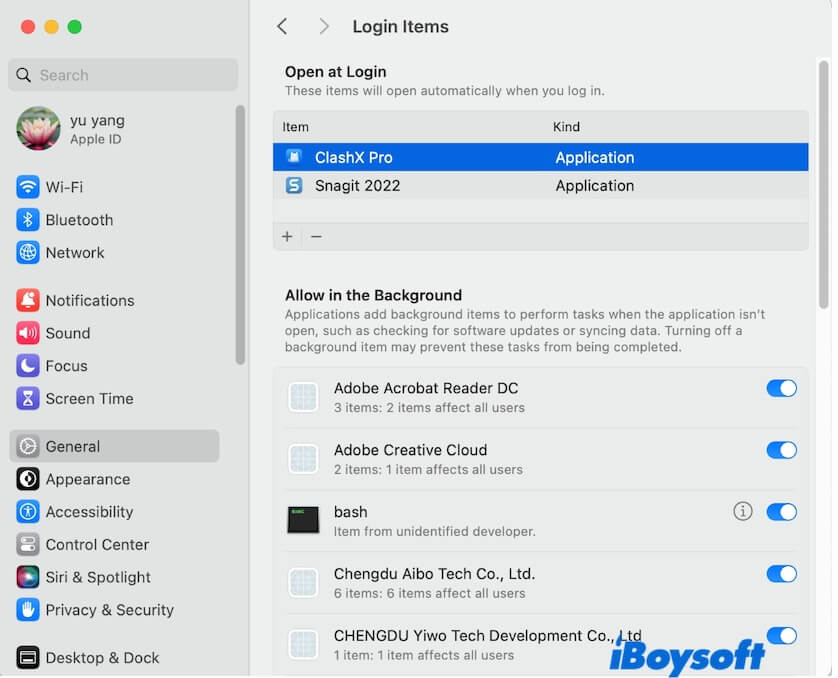Viewport: 838px width, 678px height.
Task: Click the info icon next to bash
Action: coord(742,512)
